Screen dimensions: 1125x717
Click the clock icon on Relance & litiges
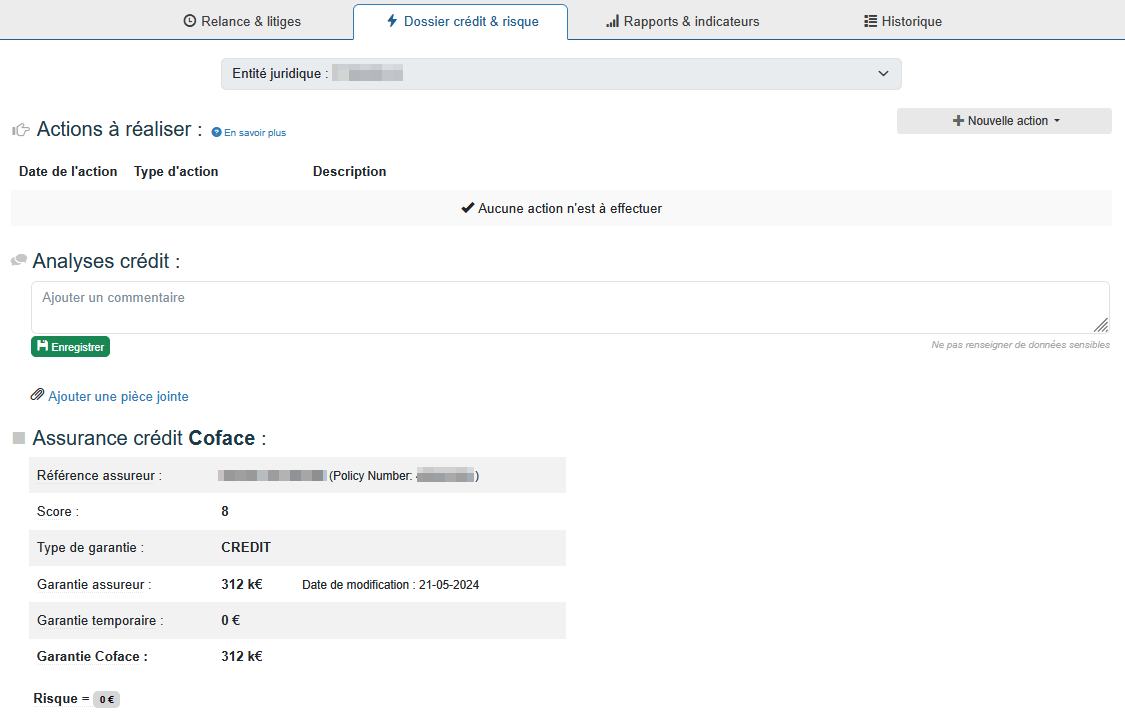(190, 21)
